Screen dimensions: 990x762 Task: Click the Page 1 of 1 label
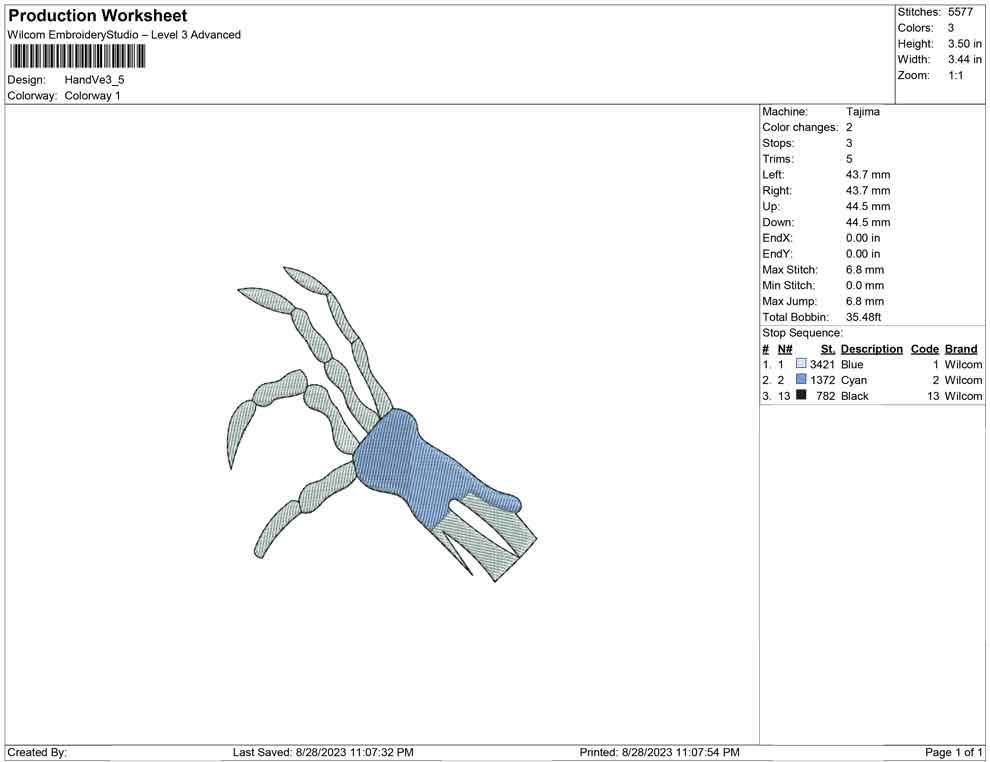[x=953, y=752]
